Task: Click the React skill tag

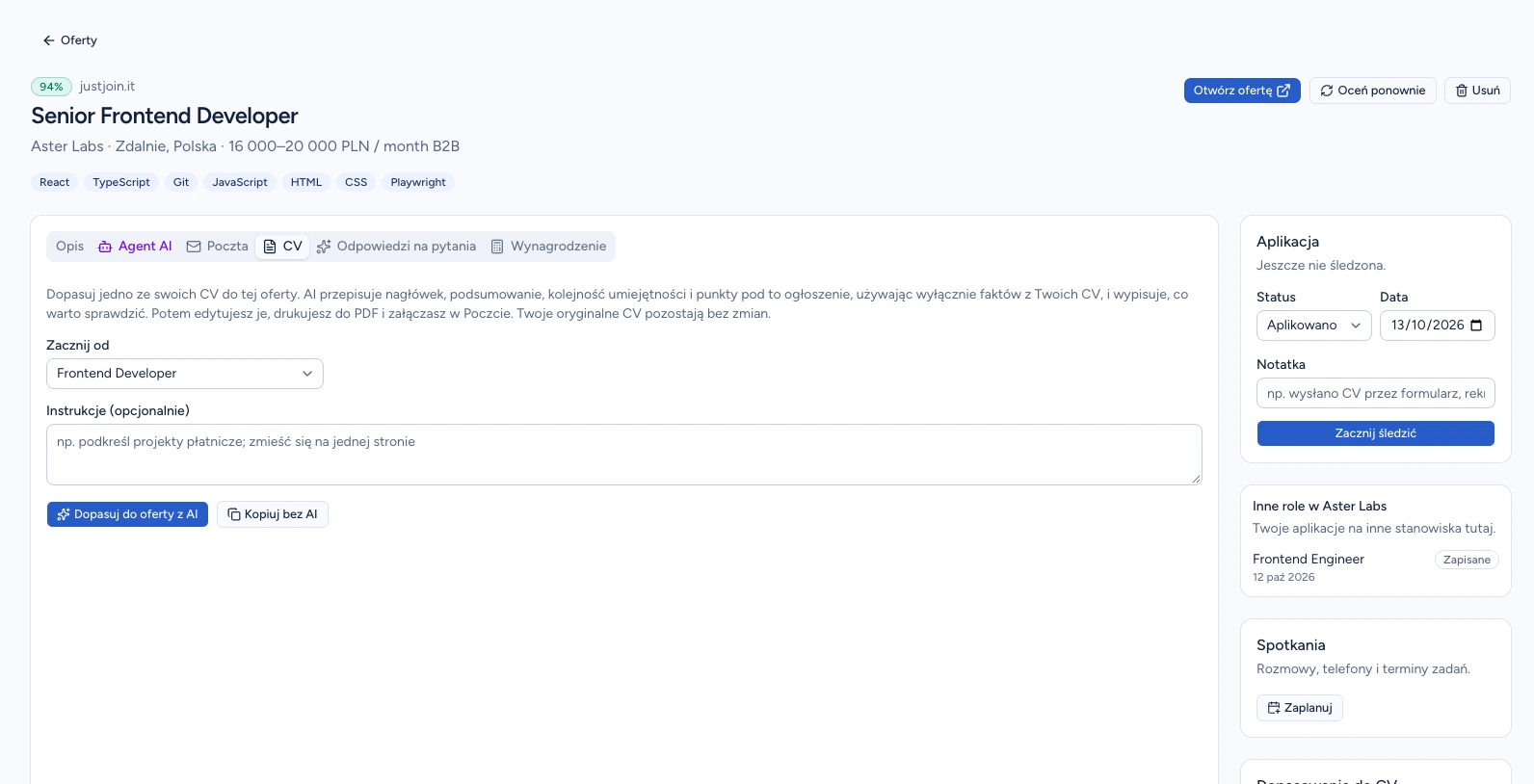Action: click(55, 182)
